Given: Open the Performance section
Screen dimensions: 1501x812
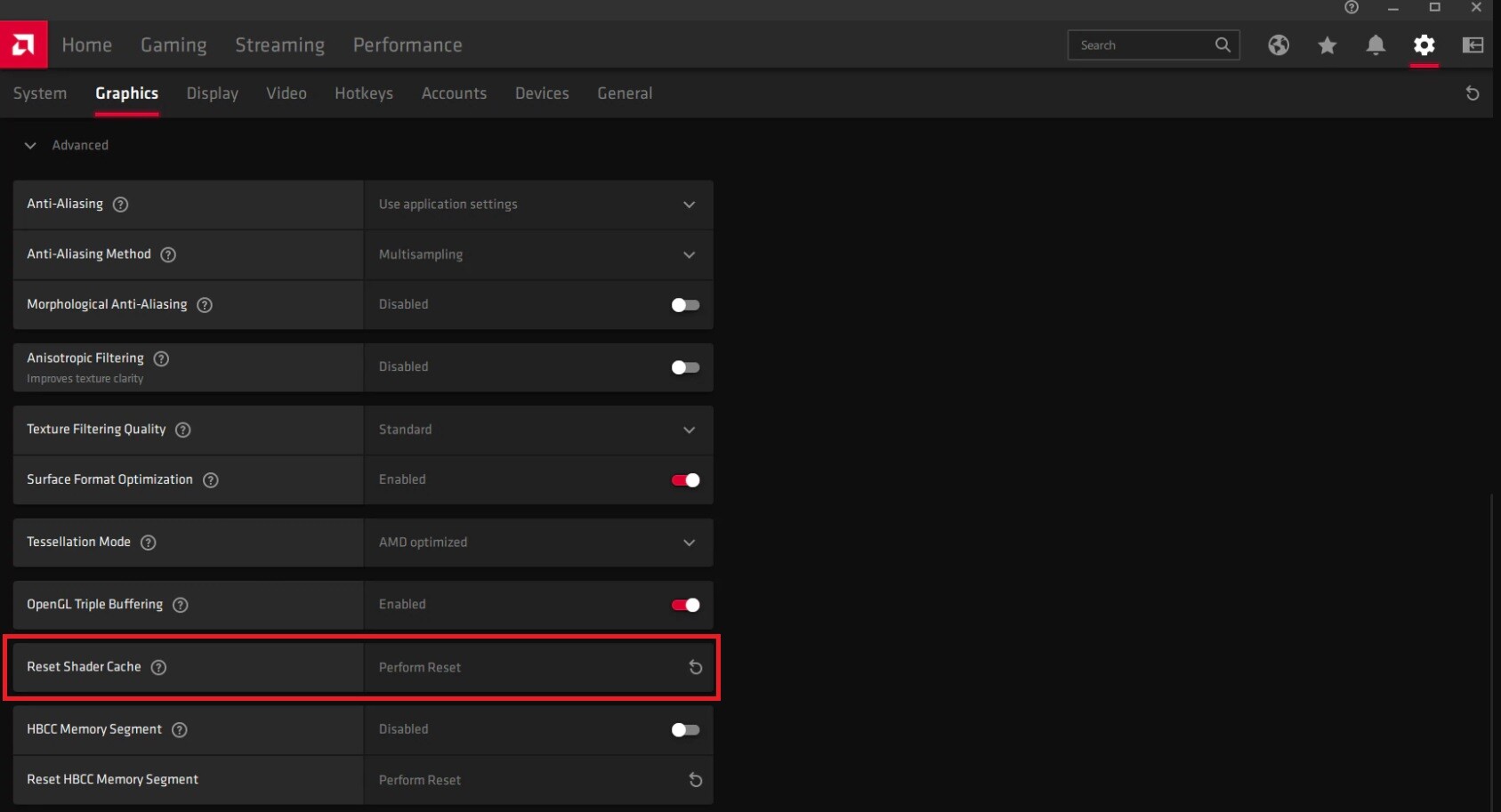Looking at the screenshot, I should tap(408, 45).
